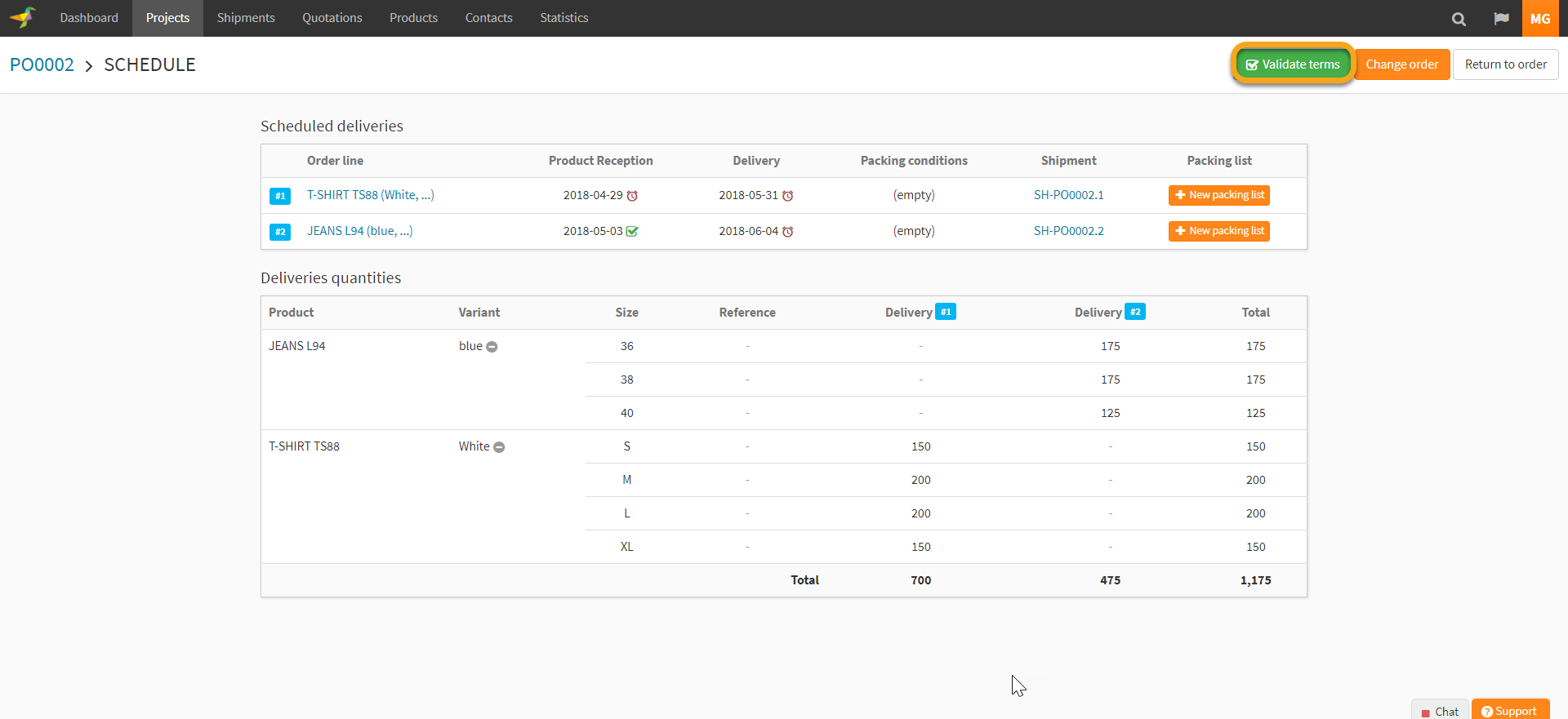Click clock icon beside 2018-04-29 reception

[632, 196]
